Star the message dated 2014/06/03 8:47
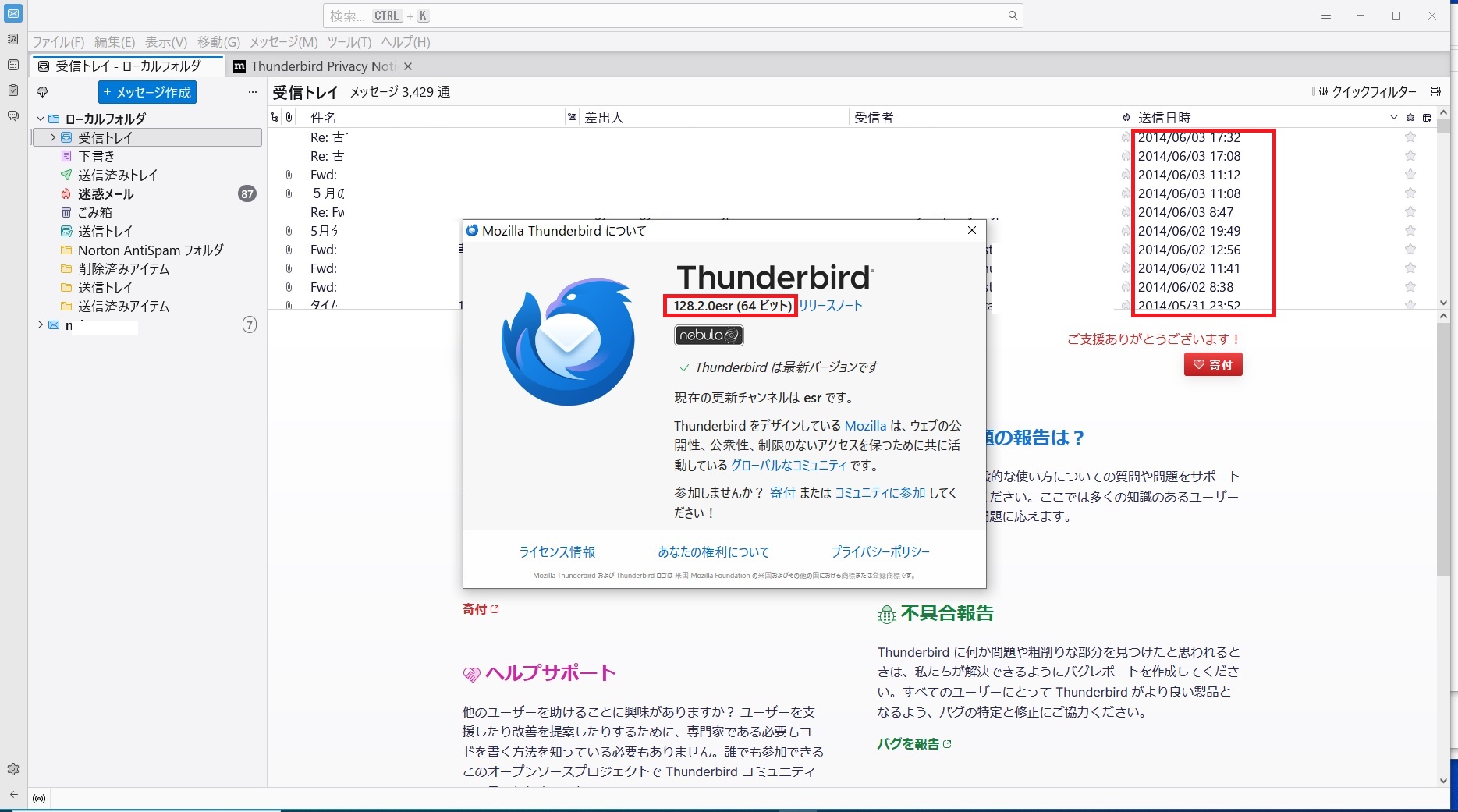 pos(1410,212)
